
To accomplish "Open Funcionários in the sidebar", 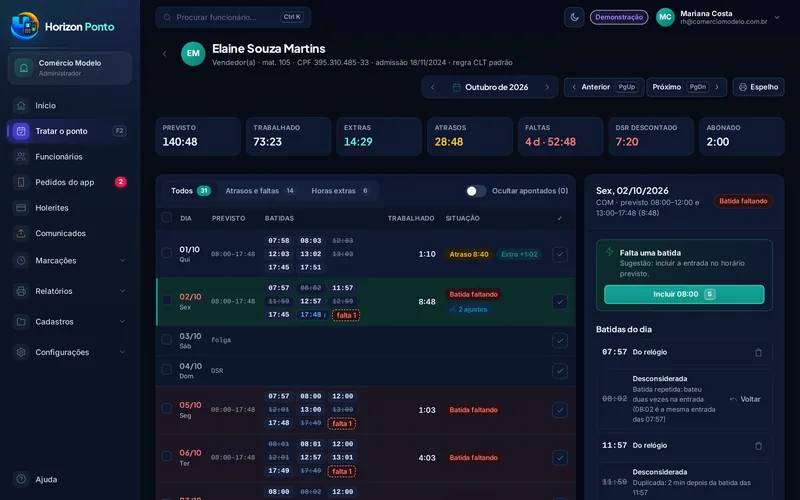I will click(69, 157).
